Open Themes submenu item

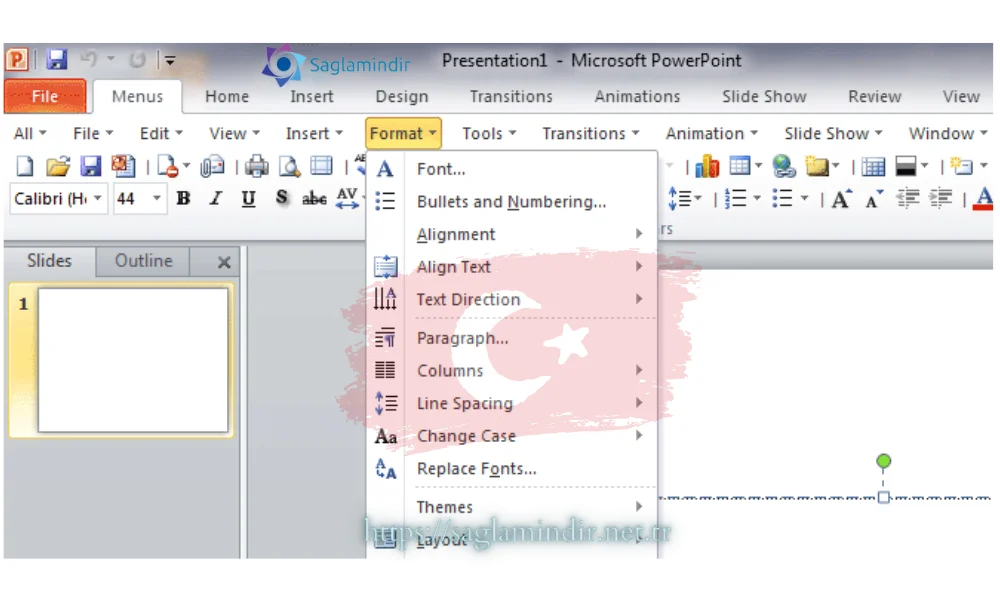click(511, 507)
